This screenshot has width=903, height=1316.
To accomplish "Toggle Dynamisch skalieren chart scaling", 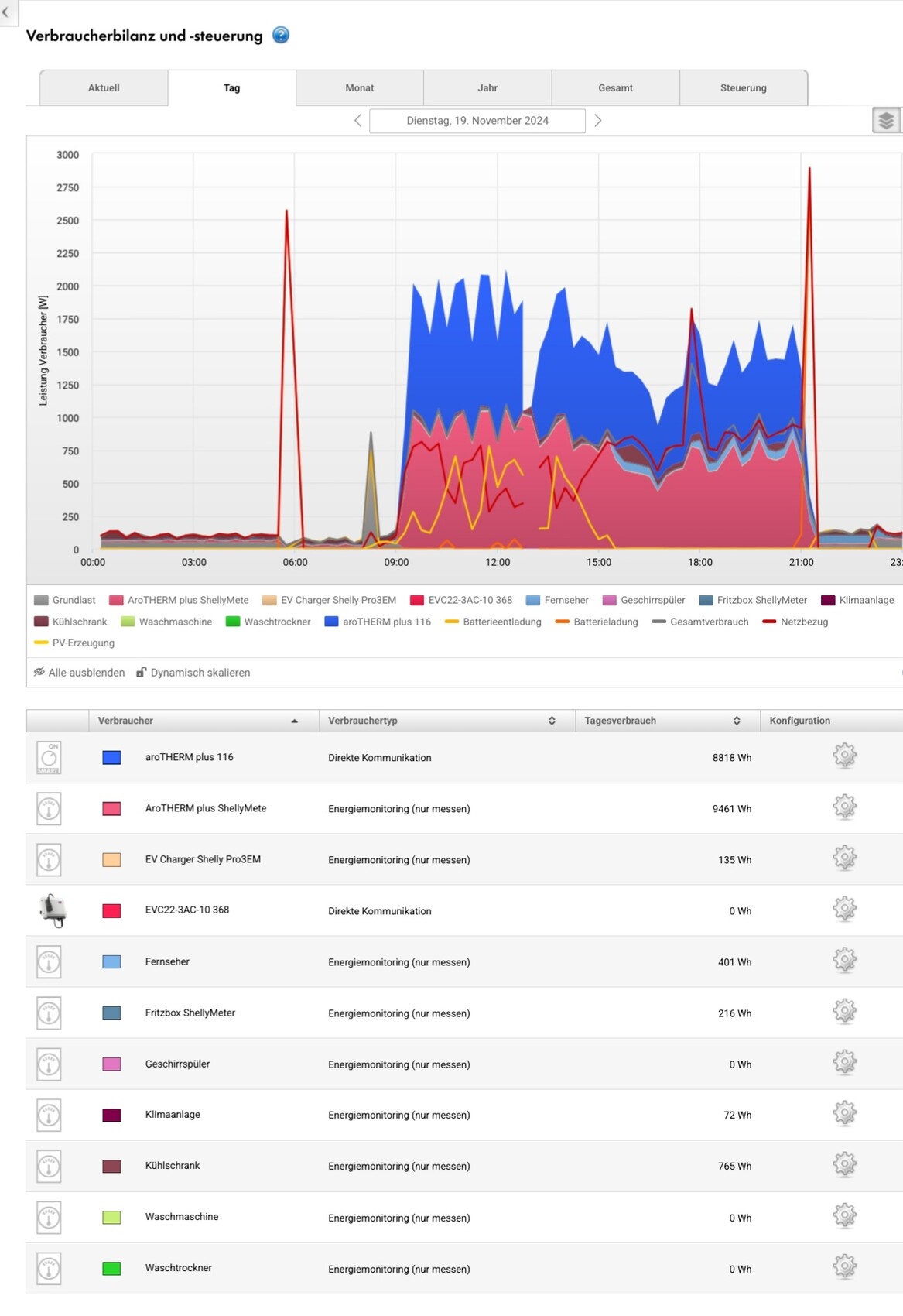I will click(193, 673).
